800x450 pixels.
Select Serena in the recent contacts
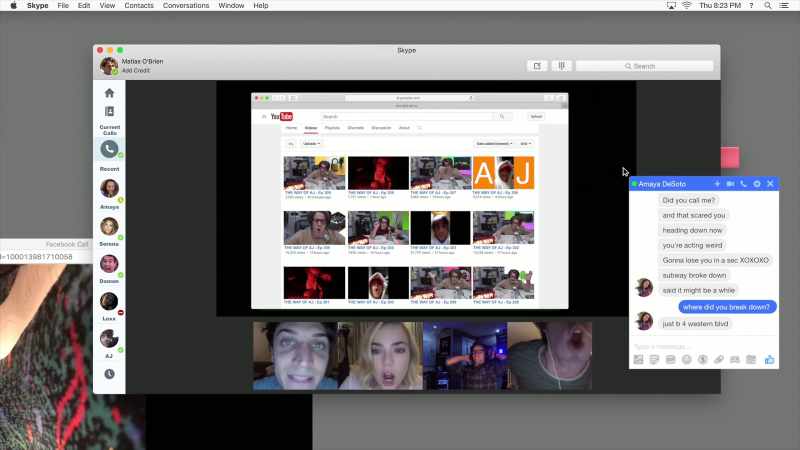pos(109,230)
